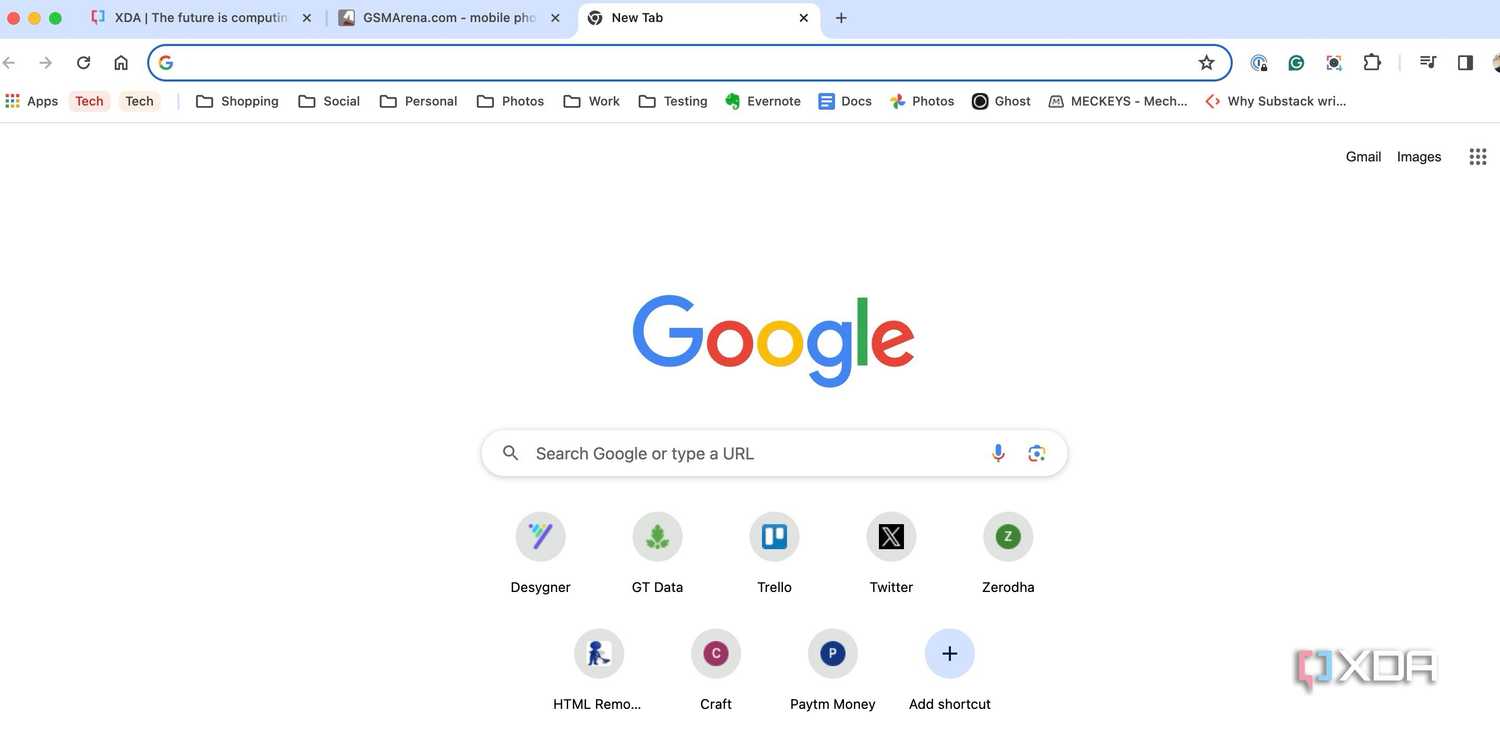Screen dimensions: 1500x756
Task: Click the Google icon in the address bar
Action: (166, 63)
